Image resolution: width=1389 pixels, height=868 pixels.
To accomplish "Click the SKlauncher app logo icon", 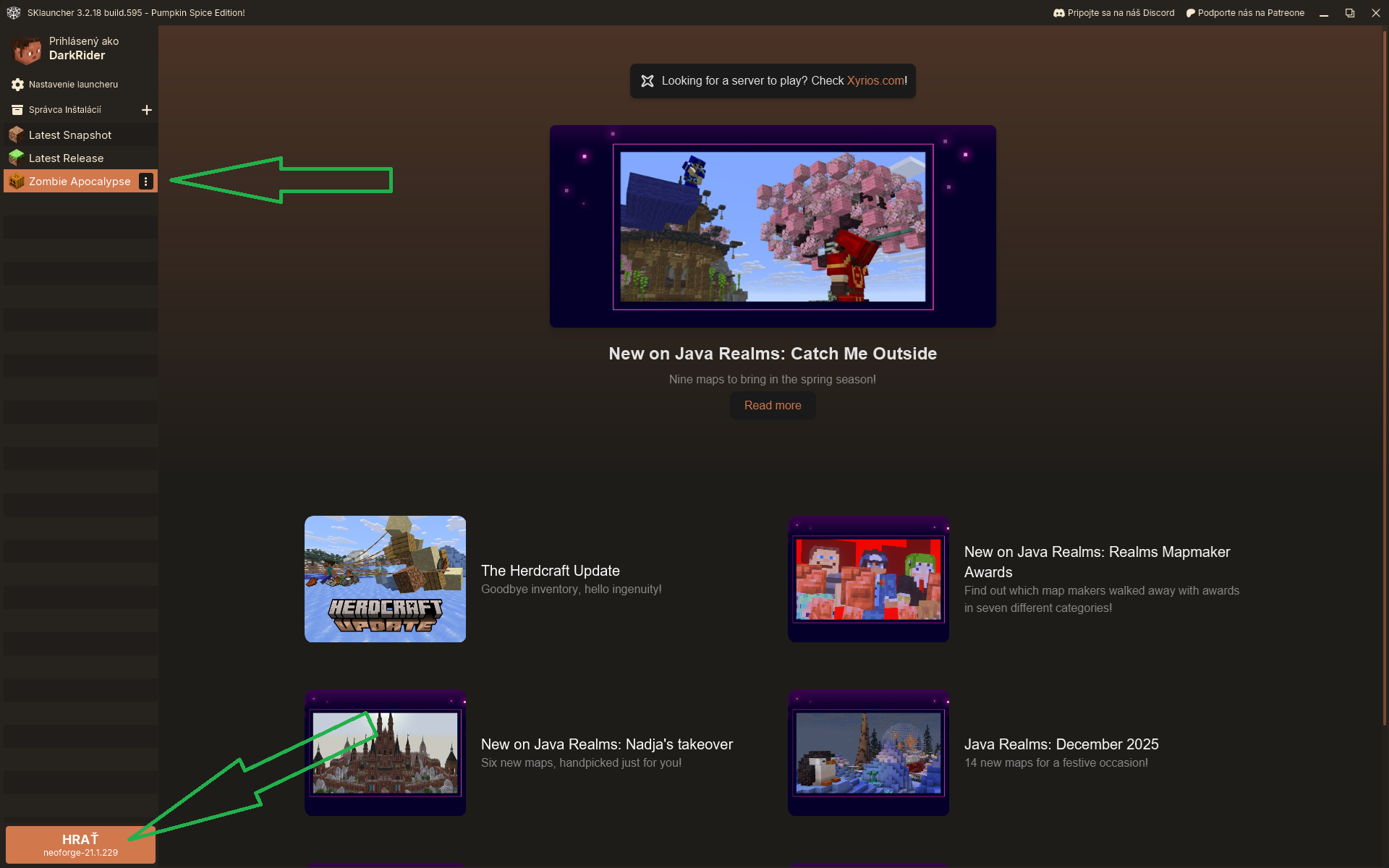I will pos(13,12).
